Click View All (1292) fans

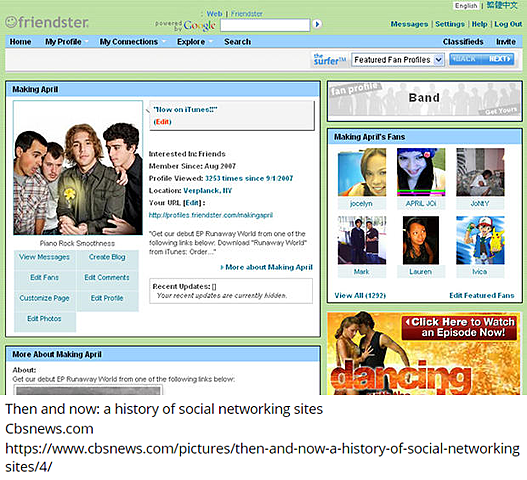(360, 295)
